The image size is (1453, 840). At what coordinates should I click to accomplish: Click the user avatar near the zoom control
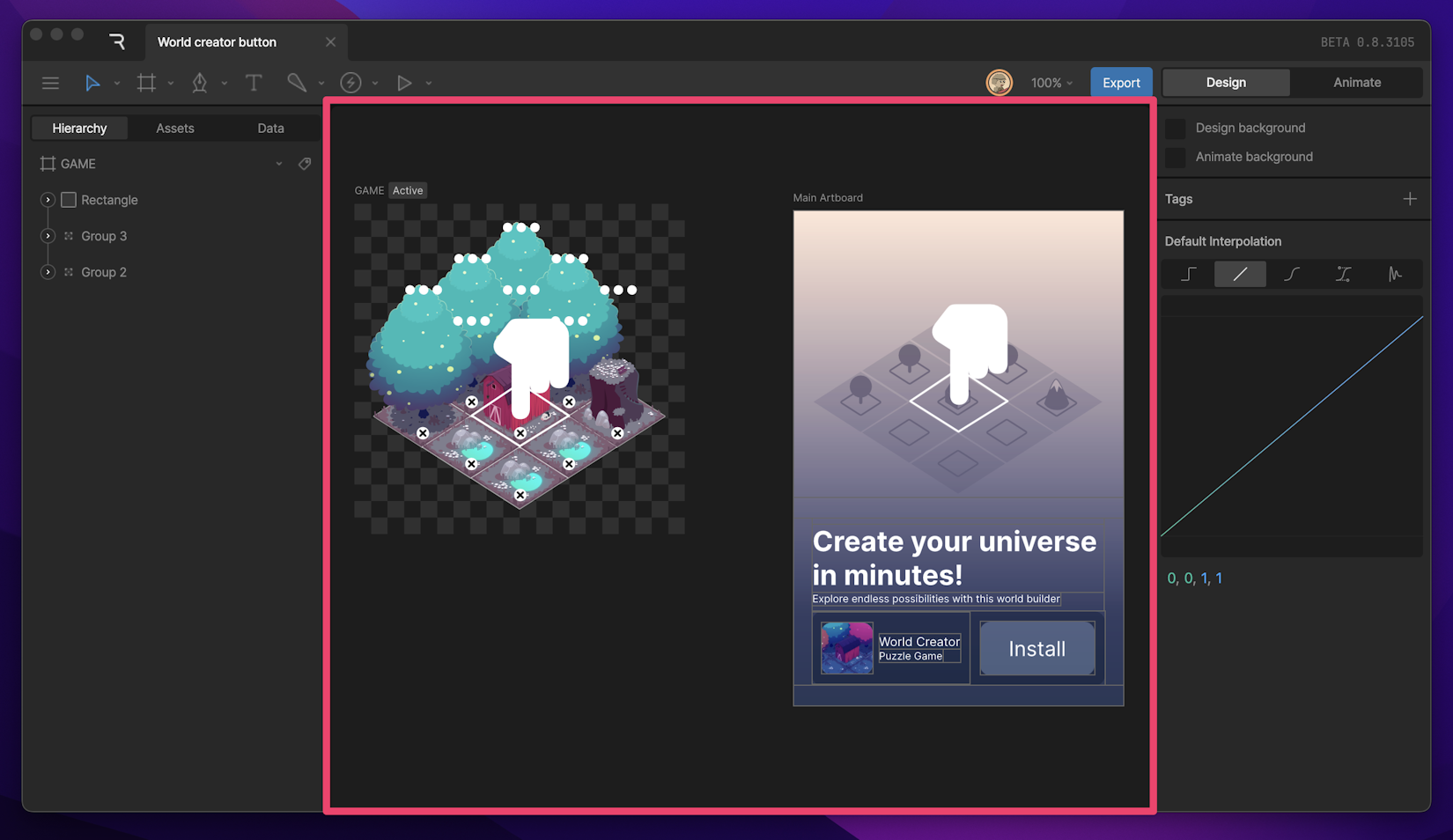point(999,82)
